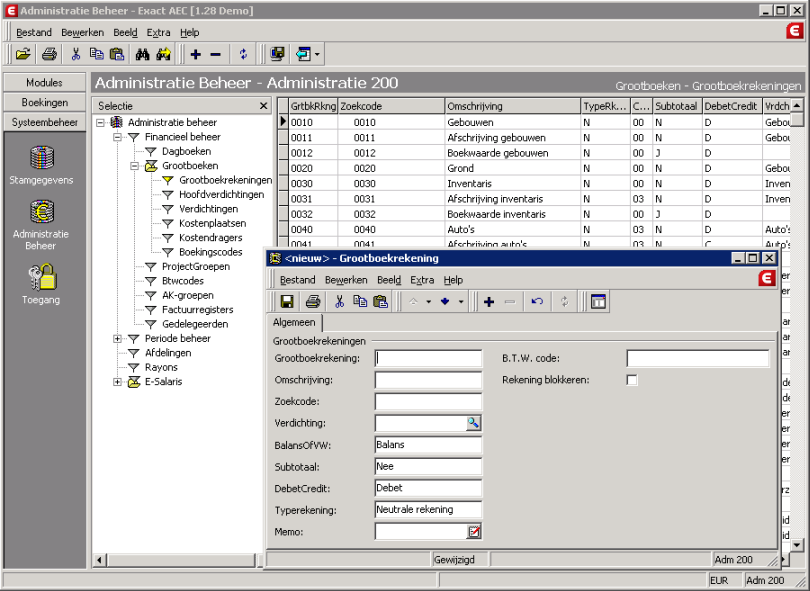The width and height of the screenshot is (810, 591).
Task: Open Stamgegevens from the sidebar
Action: click(x=41, y=165)
